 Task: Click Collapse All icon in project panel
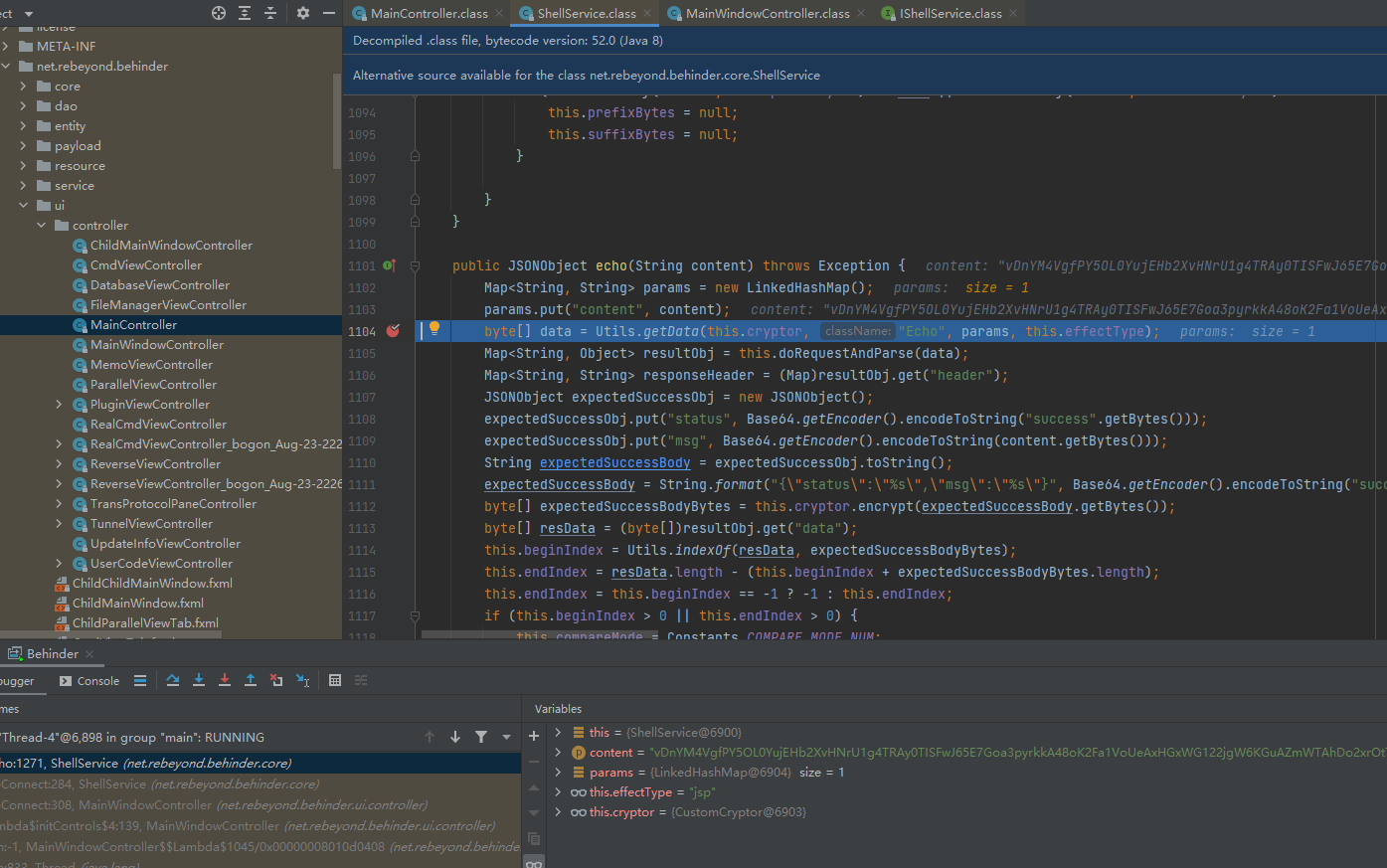coord(270,13)
